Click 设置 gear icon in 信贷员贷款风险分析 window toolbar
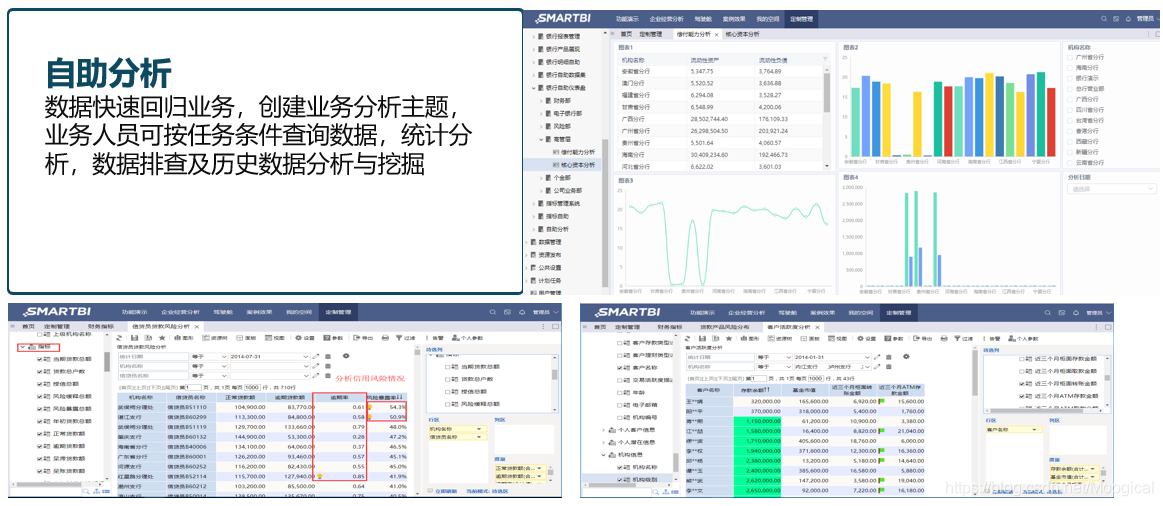This screenshot has width=1163, height=506. tap(298, 338)
